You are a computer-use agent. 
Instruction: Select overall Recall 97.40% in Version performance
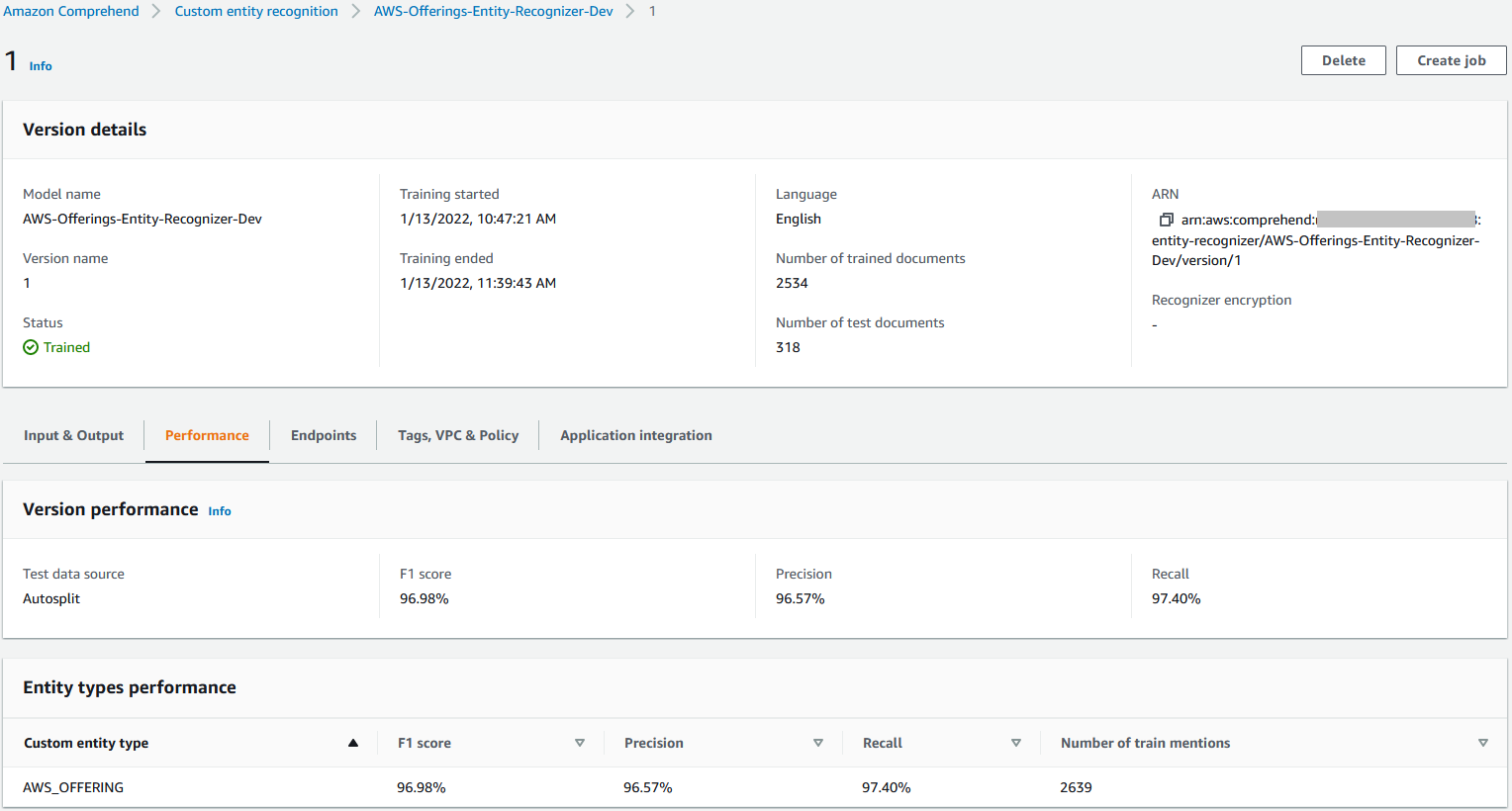tap(1177, 598)
